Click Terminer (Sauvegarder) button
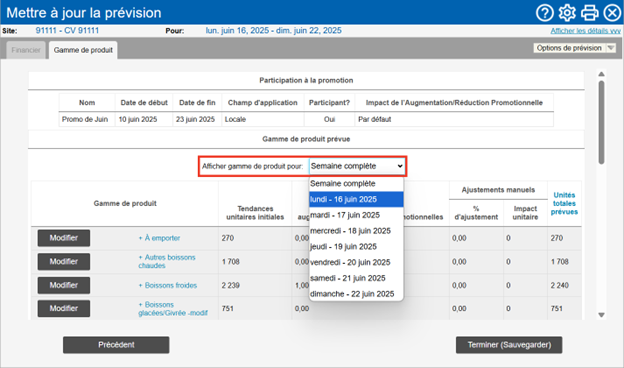 tap(509, 345)
